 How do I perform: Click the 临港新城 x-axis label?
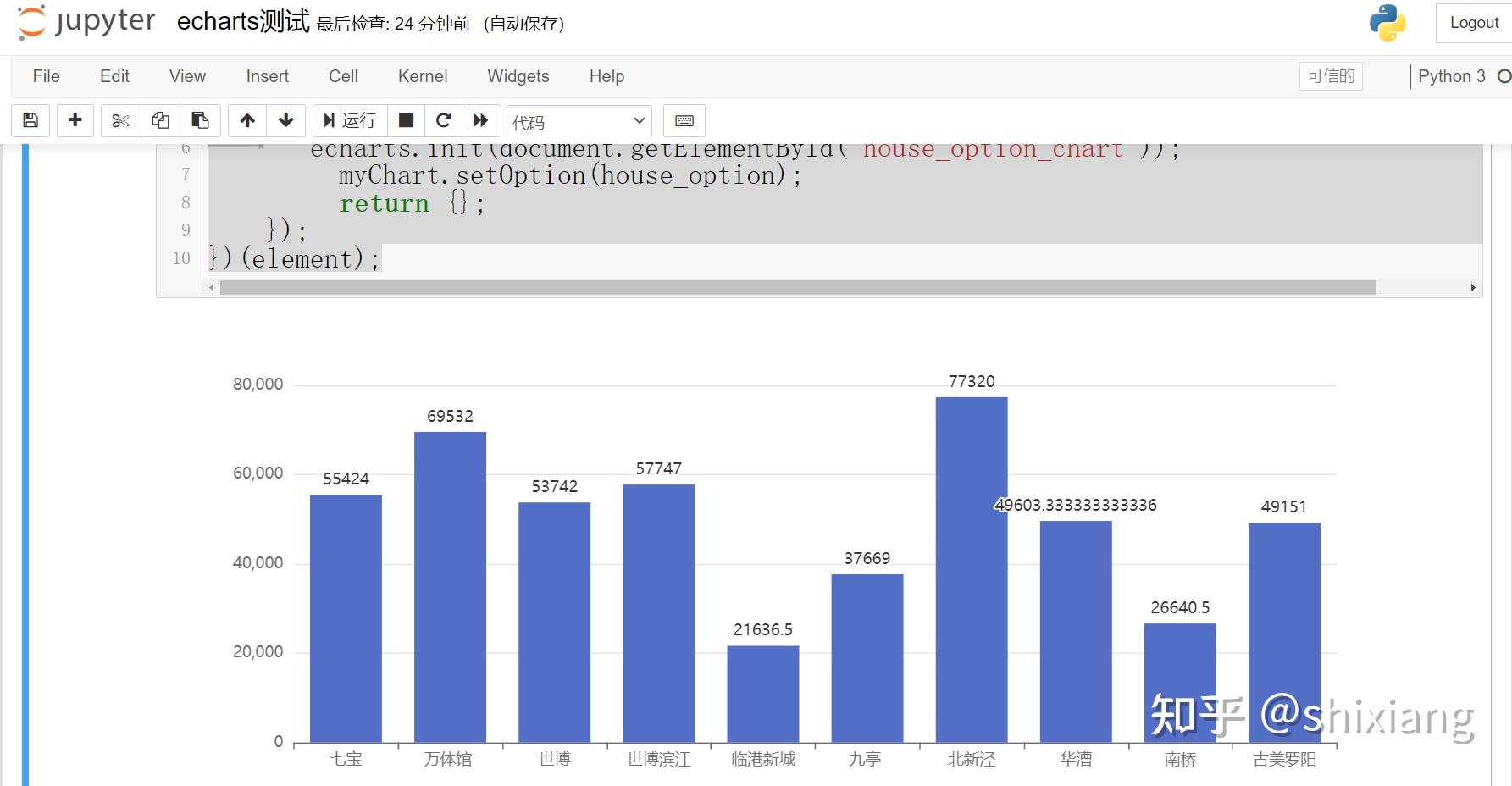pos(763,759)
